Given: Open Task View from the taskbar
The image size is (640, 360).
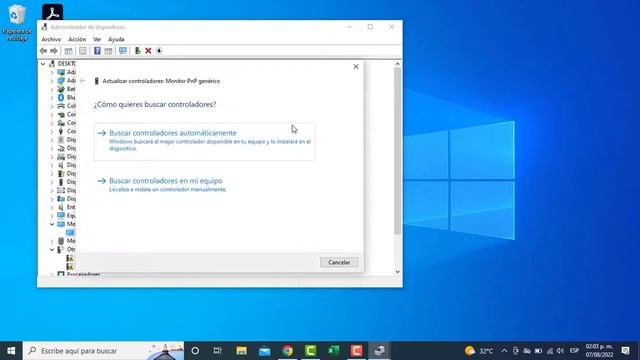Looking at the screenshot, I should point(218,351).
